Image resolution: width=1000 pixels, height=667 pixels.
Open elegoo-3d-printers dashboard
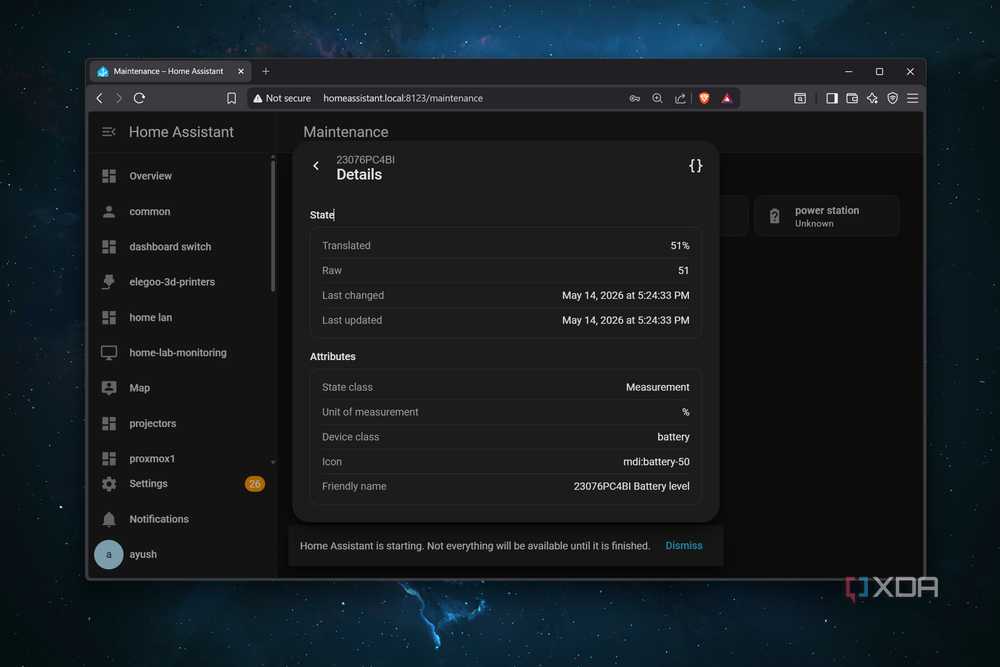click(x=172, y=282)
